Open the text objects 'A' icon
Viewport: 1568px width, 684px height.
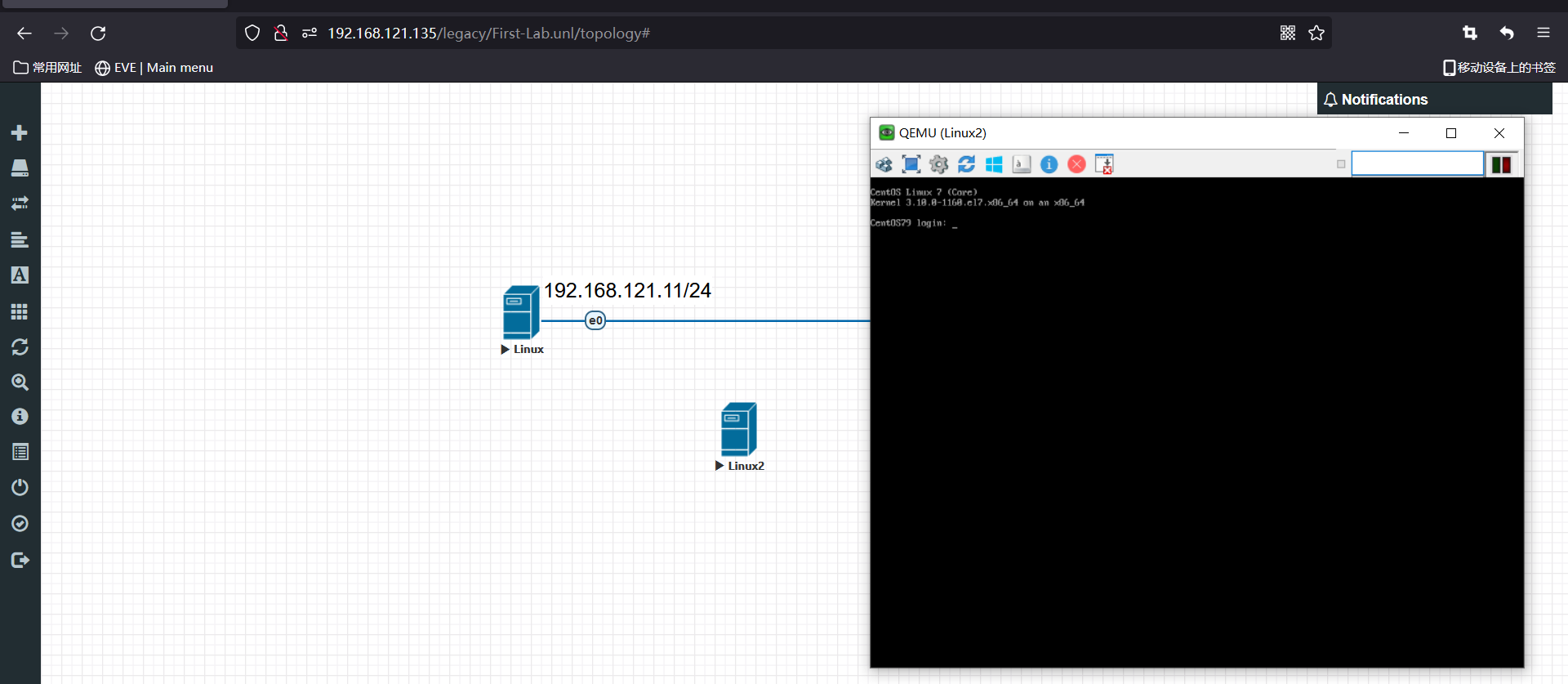(20, 275)
